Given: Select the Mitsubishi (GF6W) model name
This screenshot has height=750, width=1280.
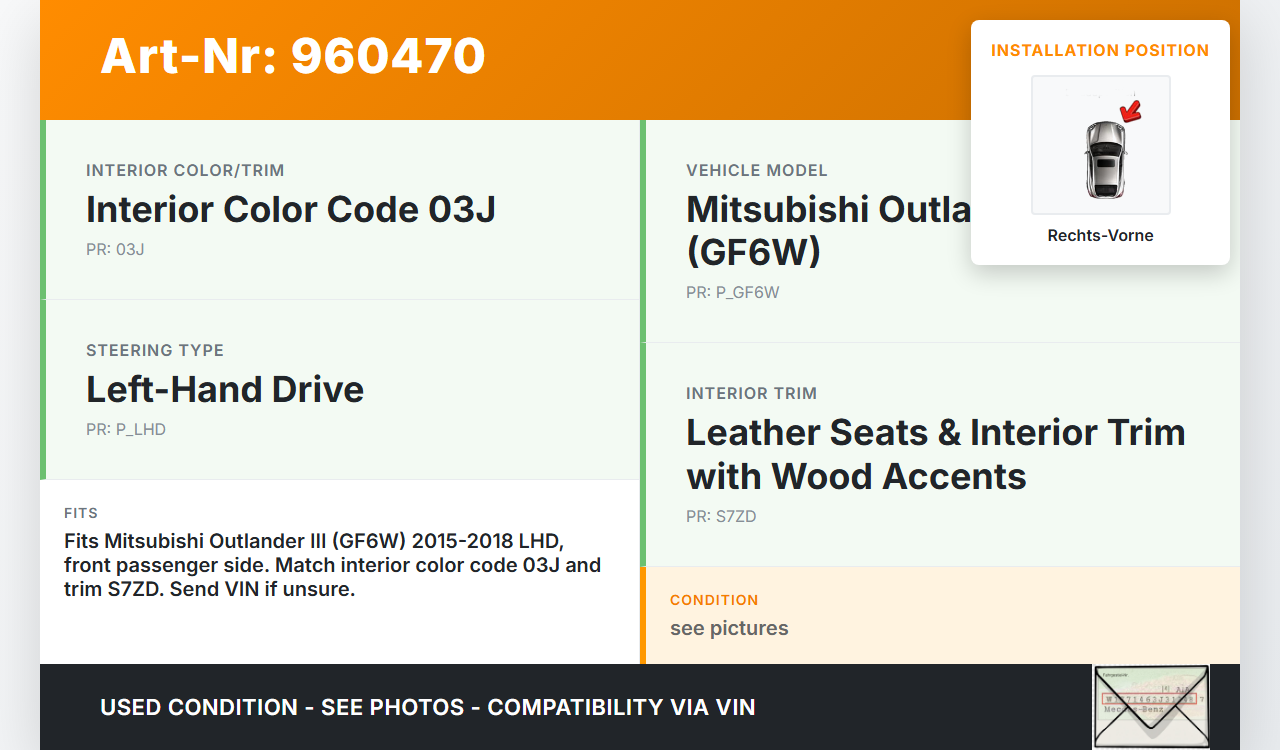Looking at the screenshot, I should [x=829, y=230].
